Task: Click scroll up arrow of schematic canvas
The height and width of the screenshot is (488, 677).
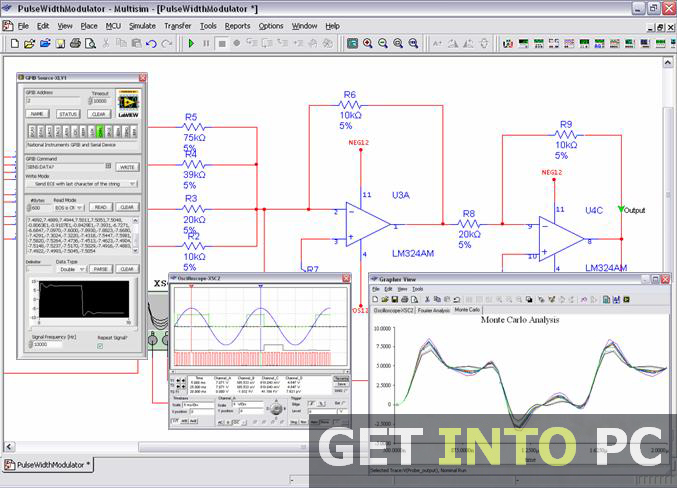Action: 668,63
